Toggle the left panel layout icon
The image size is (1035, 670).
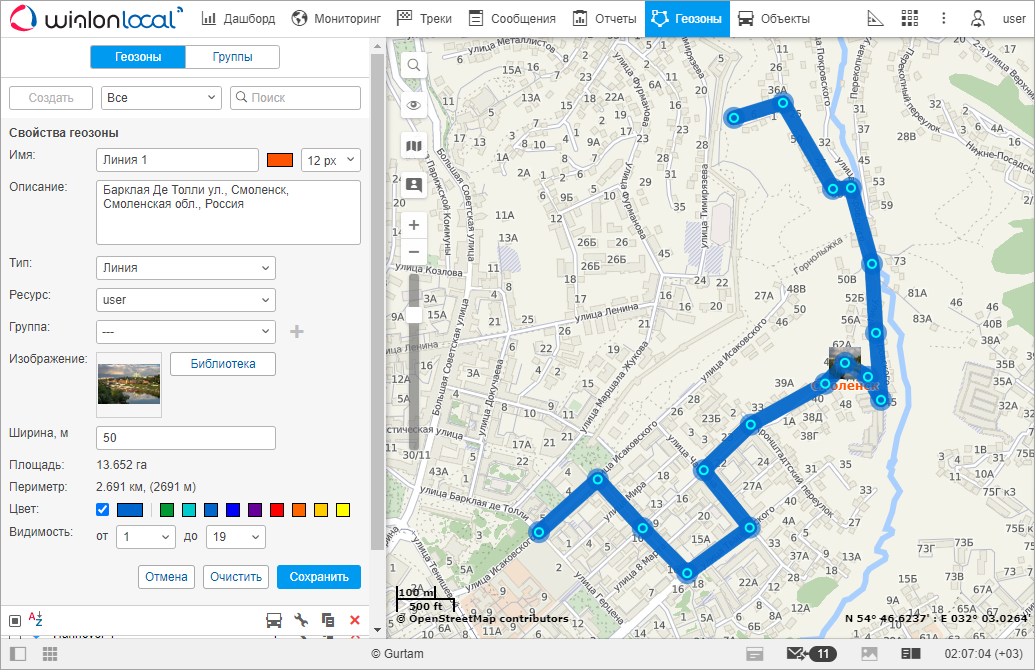click(x=18, y=653)
